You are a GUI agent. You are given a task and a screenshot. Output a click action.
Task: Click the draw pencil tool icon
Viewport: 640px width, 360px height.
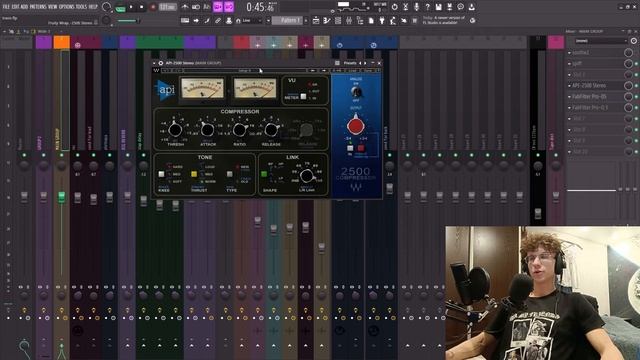207,20
